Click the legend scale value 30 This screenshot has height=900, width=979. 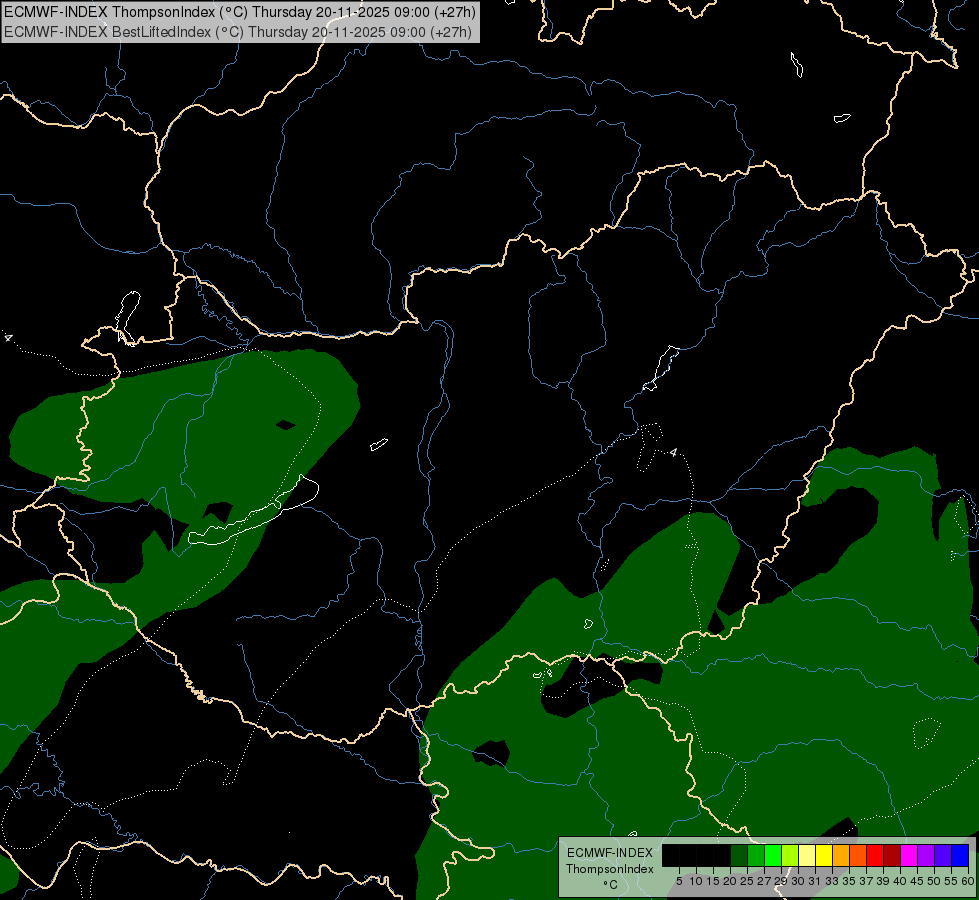[798, 881]
